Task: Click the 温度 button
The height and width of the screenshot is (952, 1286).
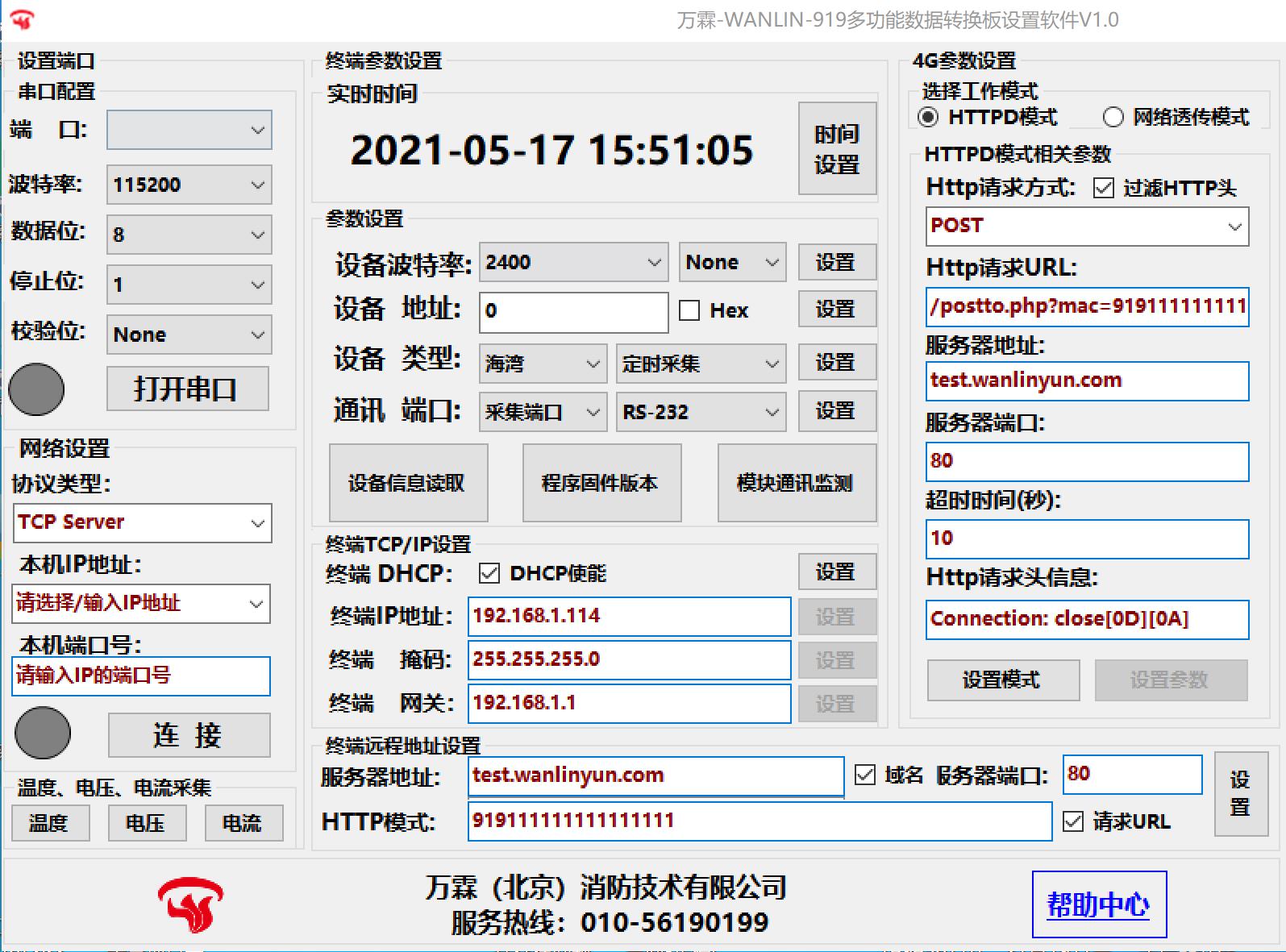Action: [x=50, y=823]
